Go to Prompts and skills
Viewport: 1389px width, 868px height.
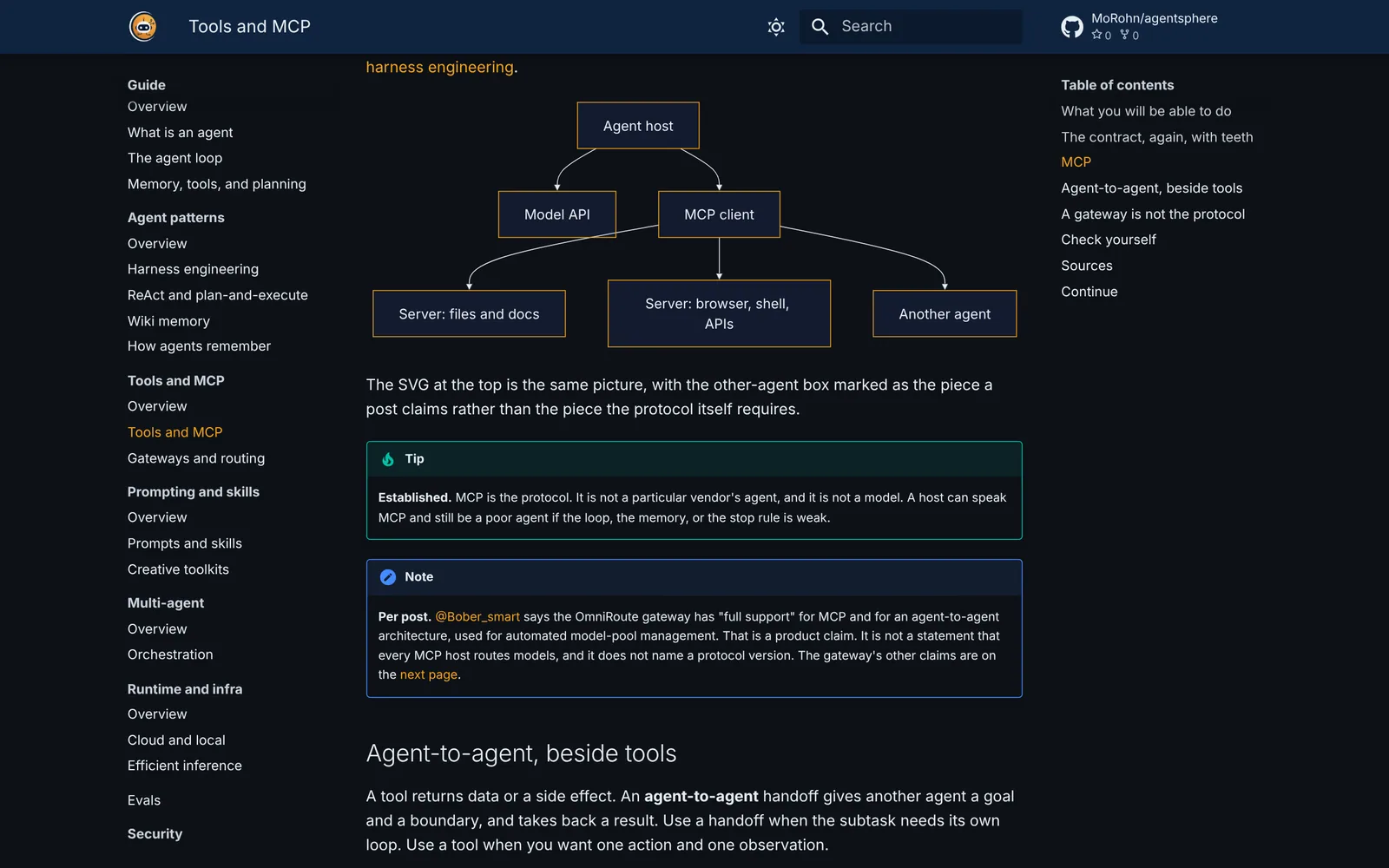[185, 543]
